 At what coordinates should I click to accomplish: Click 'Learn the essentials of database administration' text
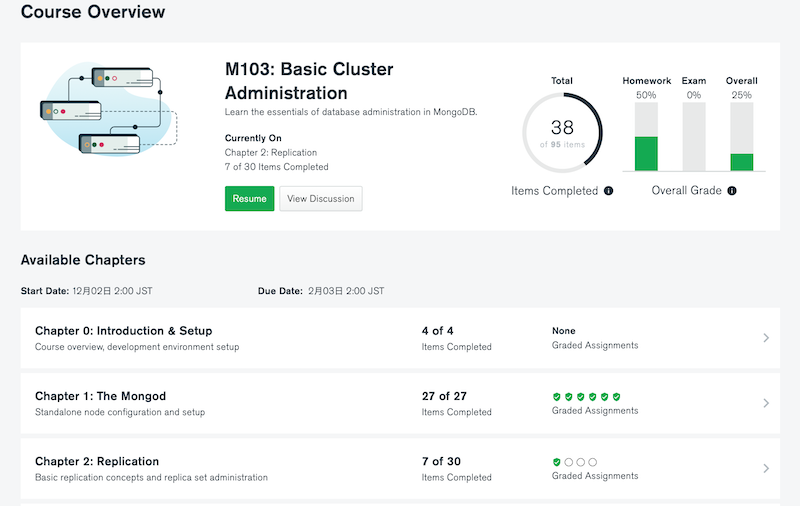coord(351,112)
